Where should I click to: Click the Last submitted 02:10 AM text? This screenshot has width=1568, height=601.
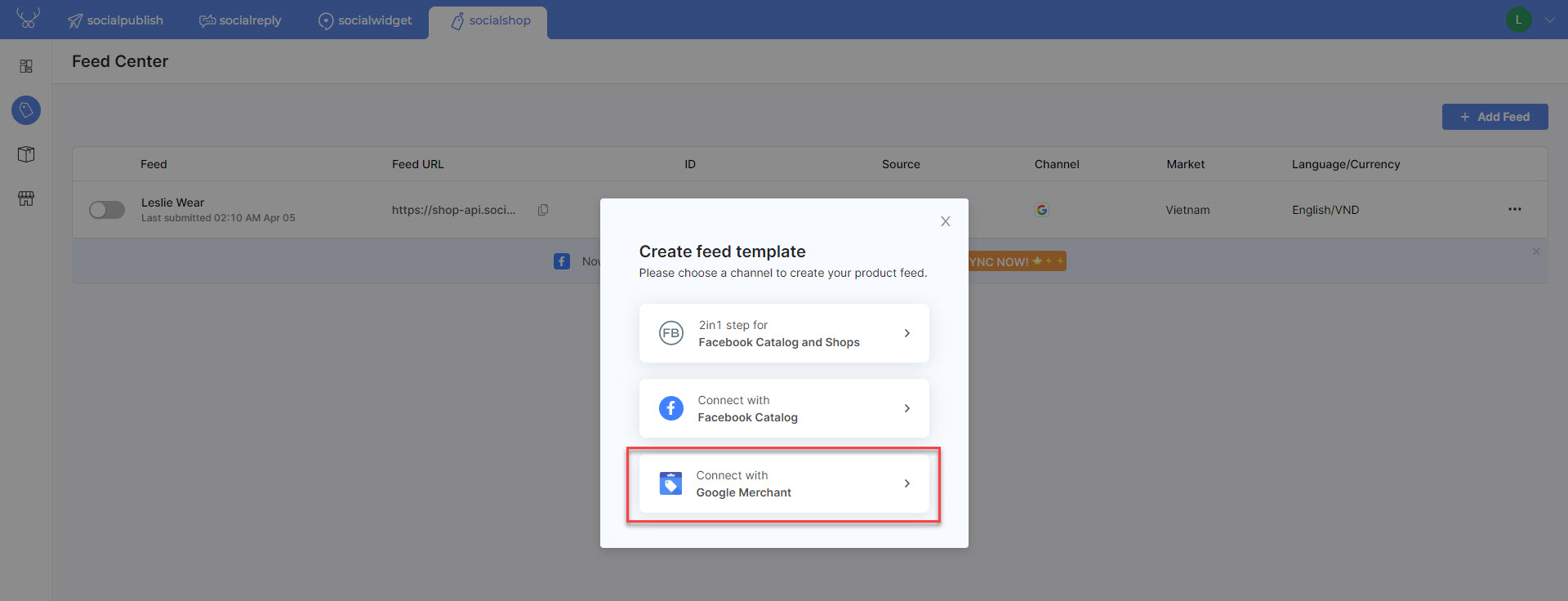[218, 218]
